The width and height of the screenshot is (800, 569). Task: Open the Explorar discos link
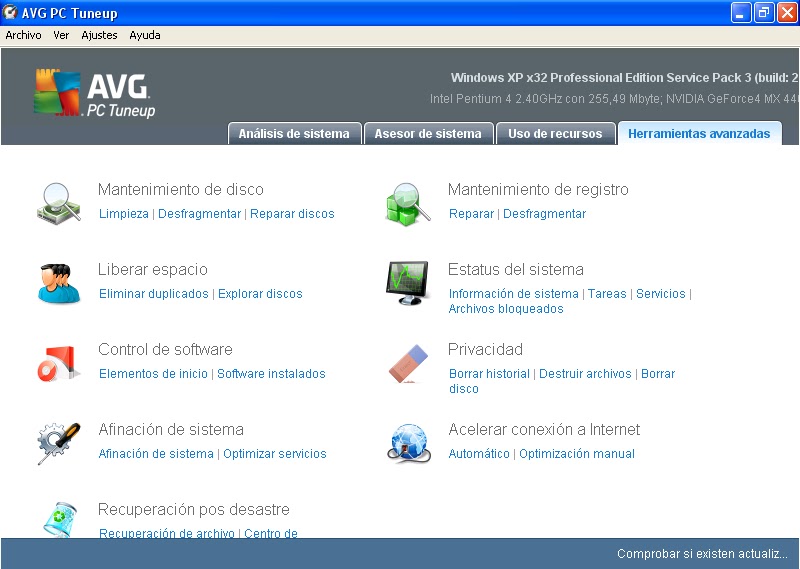point(260,294)
